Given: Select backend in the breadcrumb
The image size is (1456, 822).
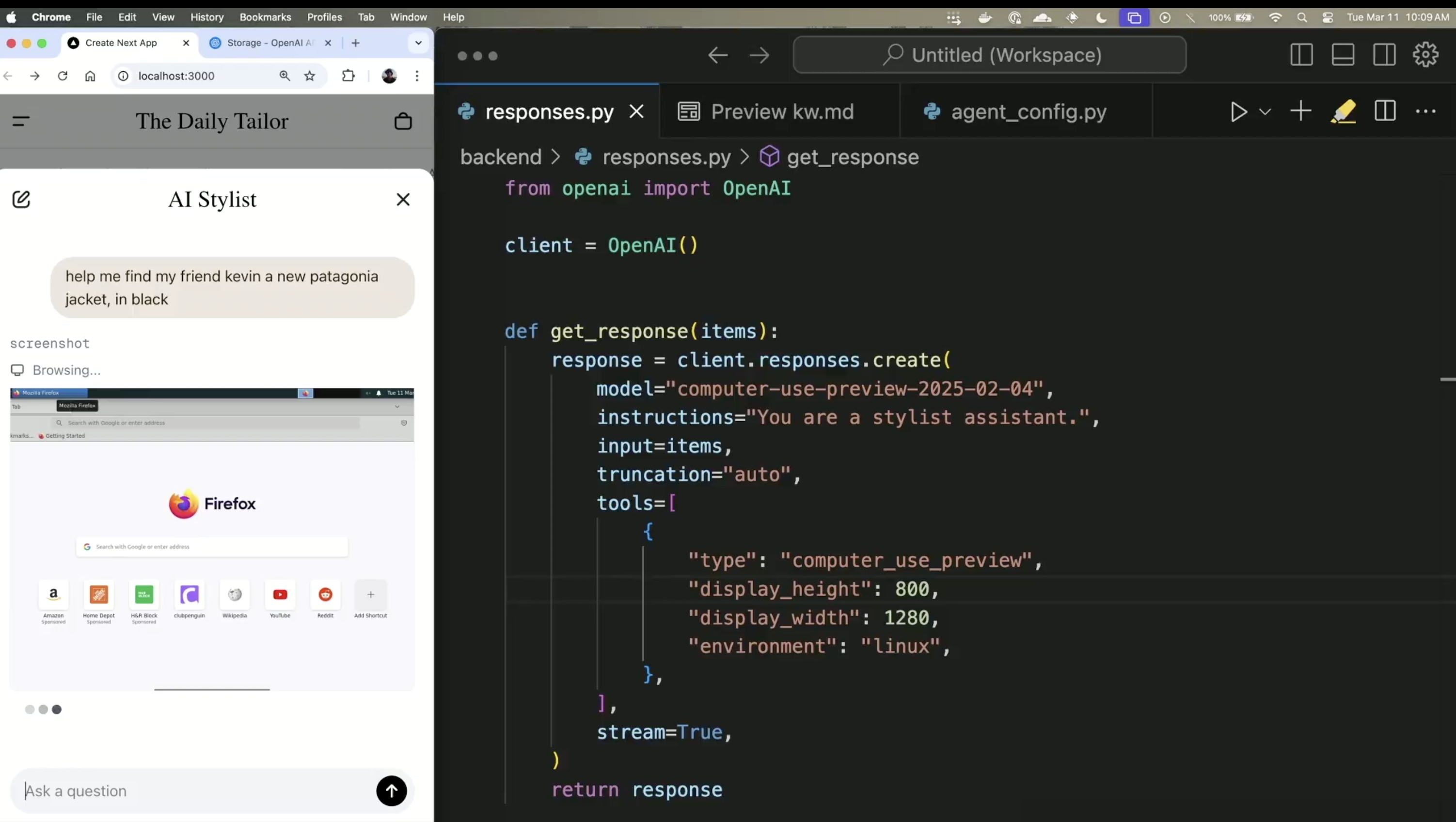Looking at the screenshot, I should (x=501, y=157).
